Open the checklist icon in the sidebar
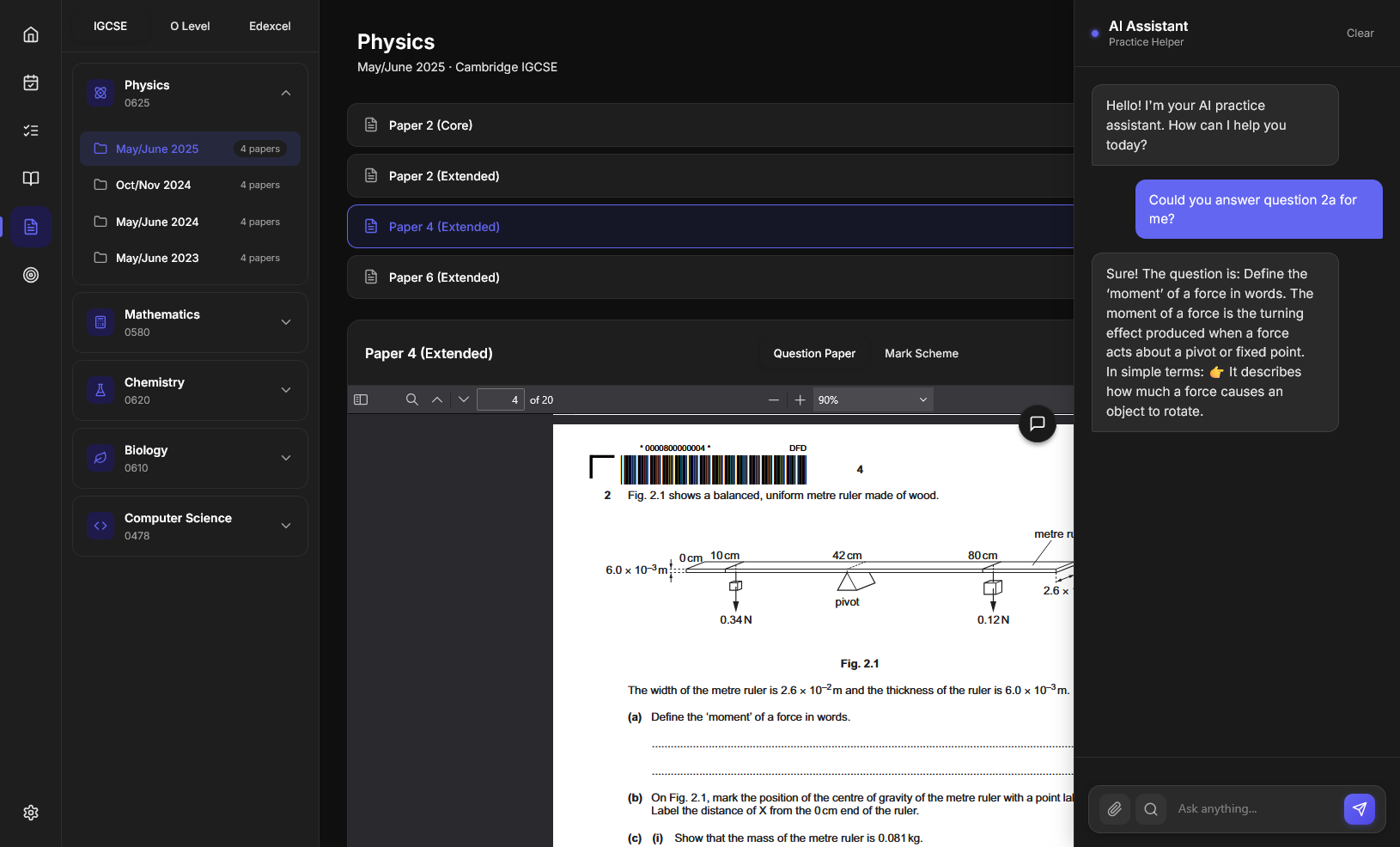Viewport: 1400px width, 847px height. point(31,131)
